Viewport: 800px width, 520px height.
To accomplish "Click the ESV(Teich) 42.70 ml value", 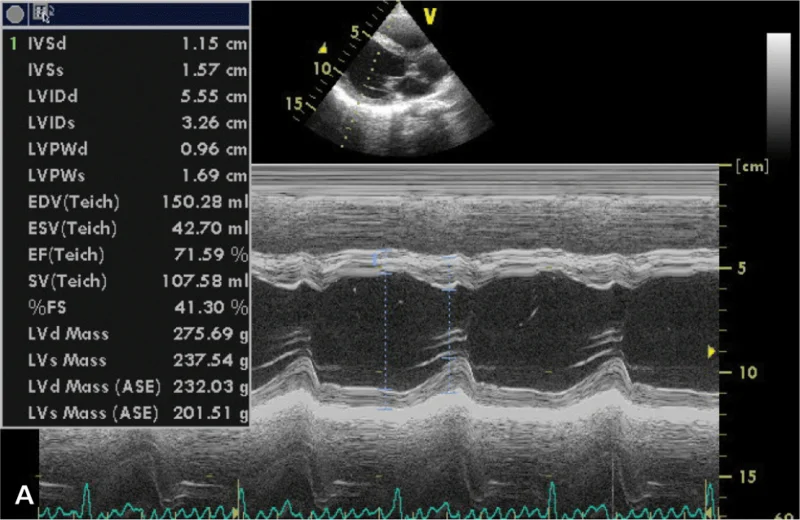I will click(210, 228).
